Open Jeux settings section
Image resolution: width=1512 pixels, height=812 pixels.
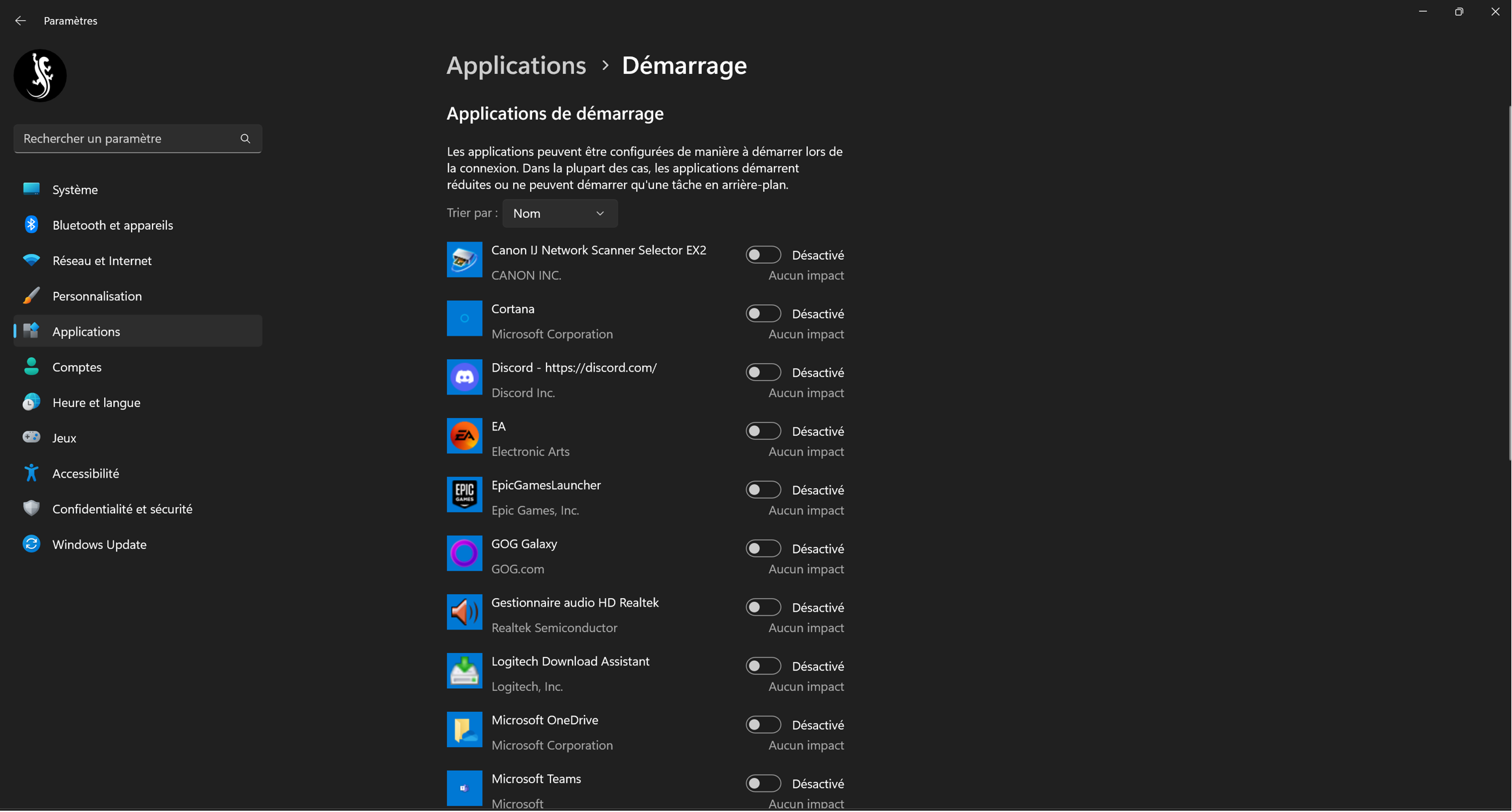coord(137,438)
